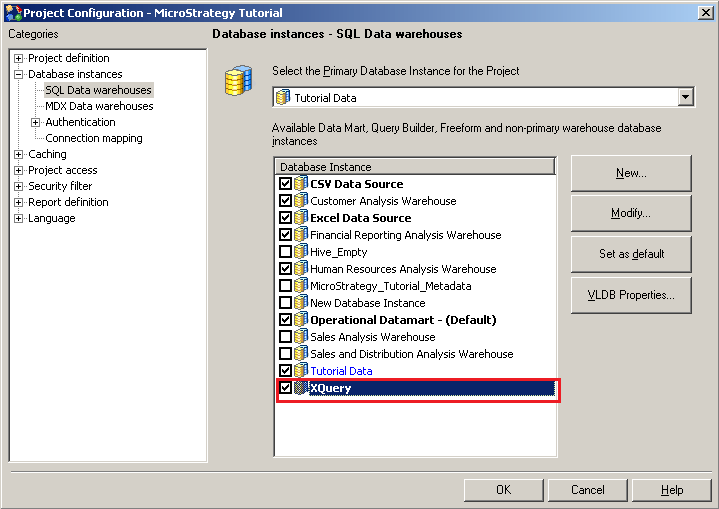The width and height of the screenshot is (719, 509).
Task: Close the Project Configuration dialog
Action: point(705,12)
